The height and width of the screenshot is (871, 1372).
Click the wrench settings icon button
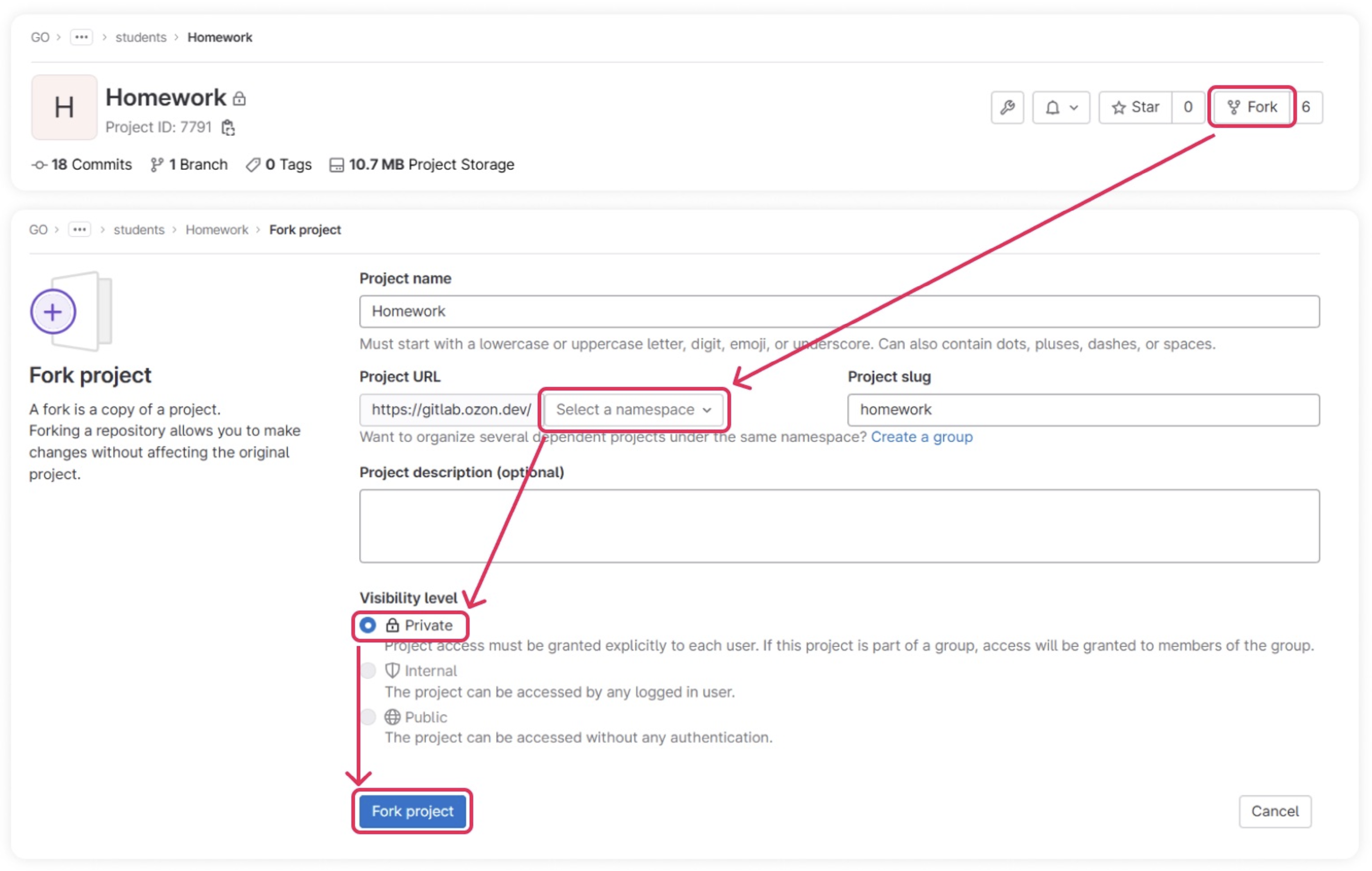tap(1007, 107)
